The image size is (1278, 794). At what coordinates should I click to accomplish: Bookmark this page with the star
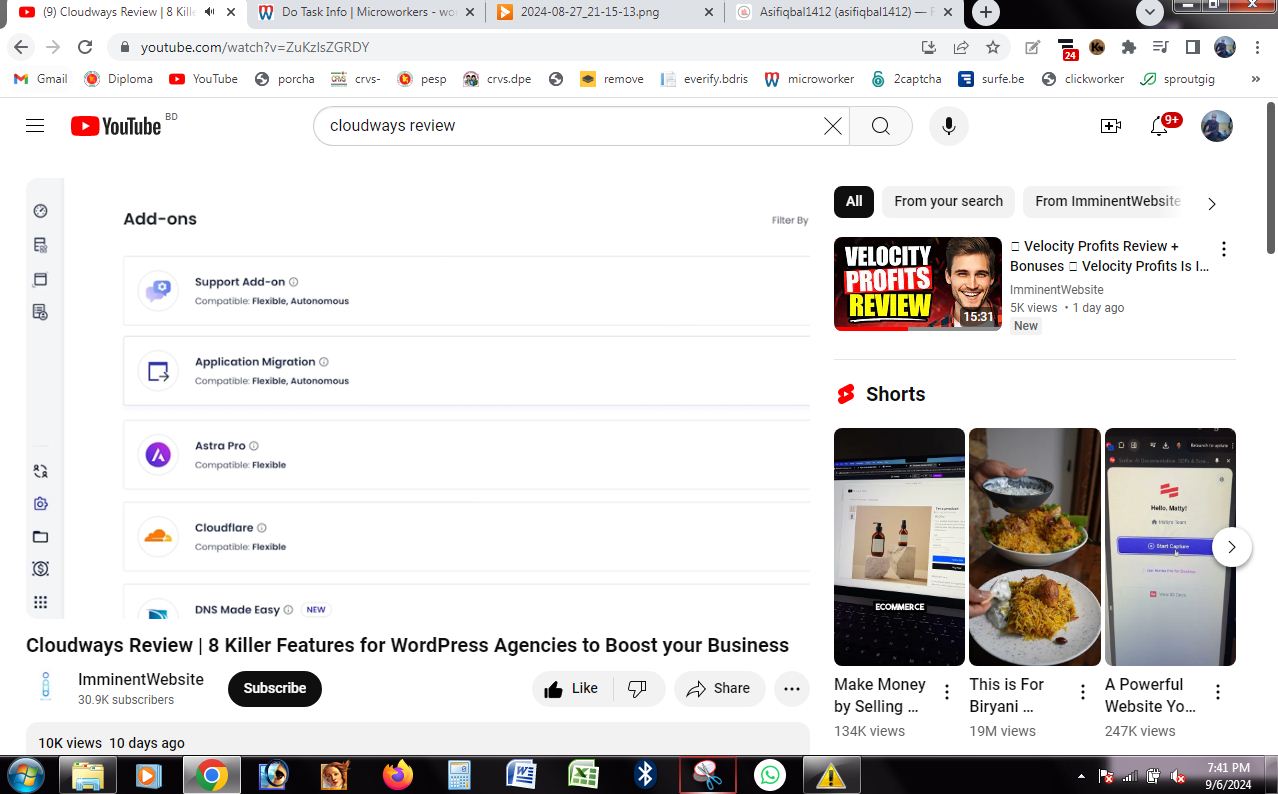[992, 47]
